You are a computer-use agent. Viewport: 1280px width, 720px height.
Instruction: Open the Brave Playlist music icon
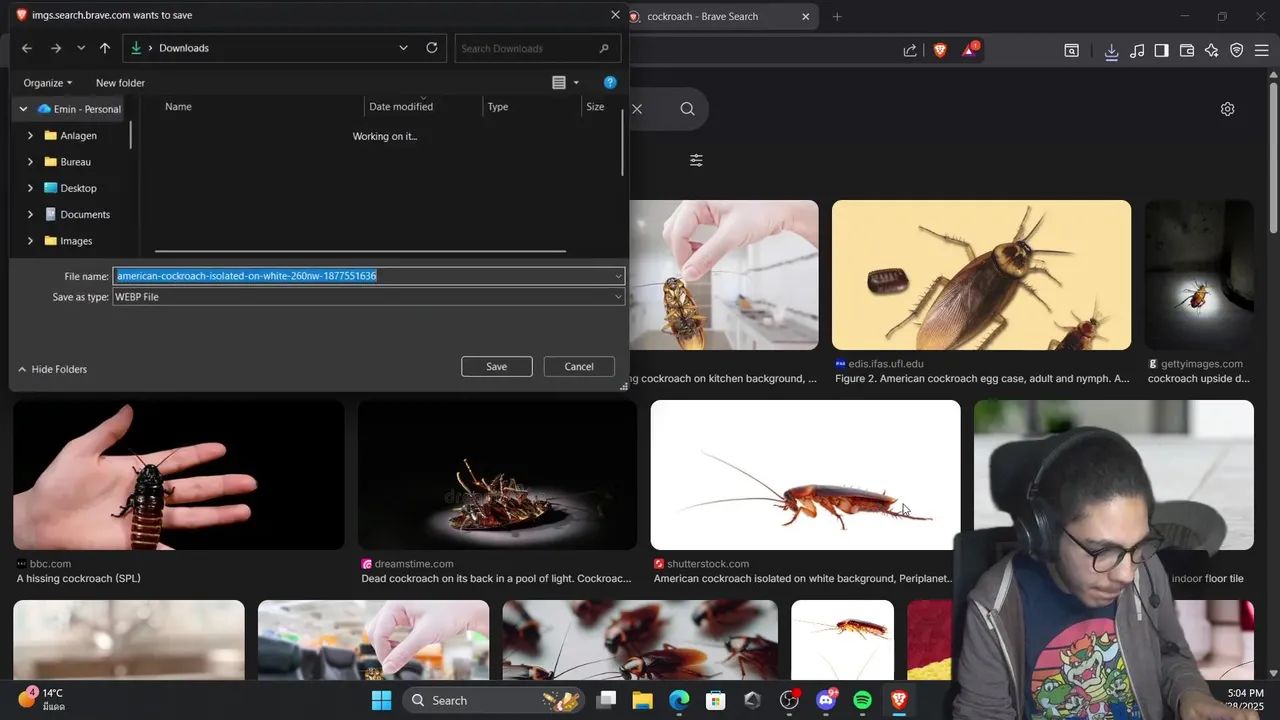pyautogui.click(x=1137, y=50)
